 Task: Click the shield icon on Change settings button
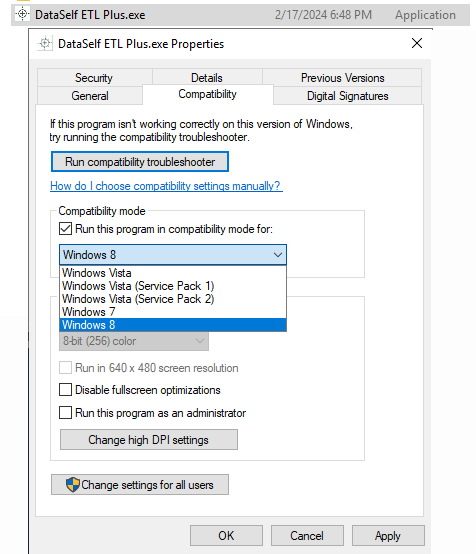click(x=73, y=485)
